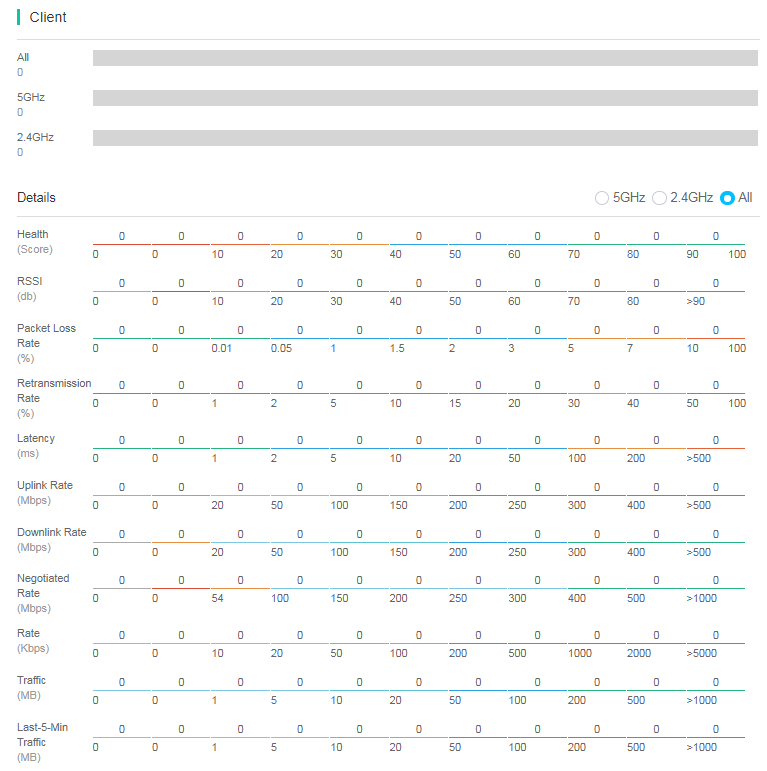767x771 pixels.
Task: Click the Negotiated Rate row label
Action: click(43, 593)
